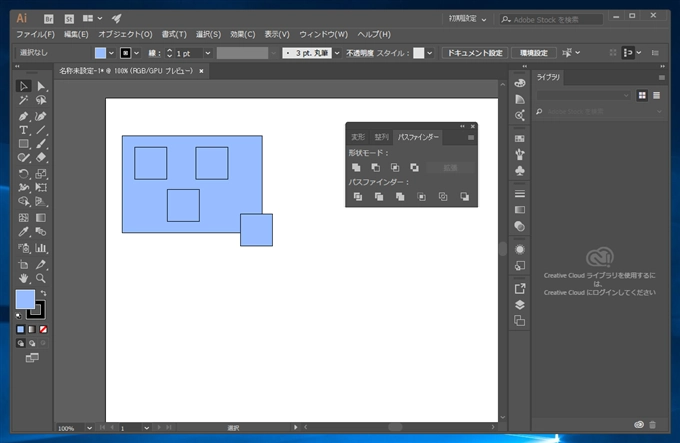This screenshot has height=443, width=680.
Task: Open the Bridge (Br) icon
Action: (49, 19)
